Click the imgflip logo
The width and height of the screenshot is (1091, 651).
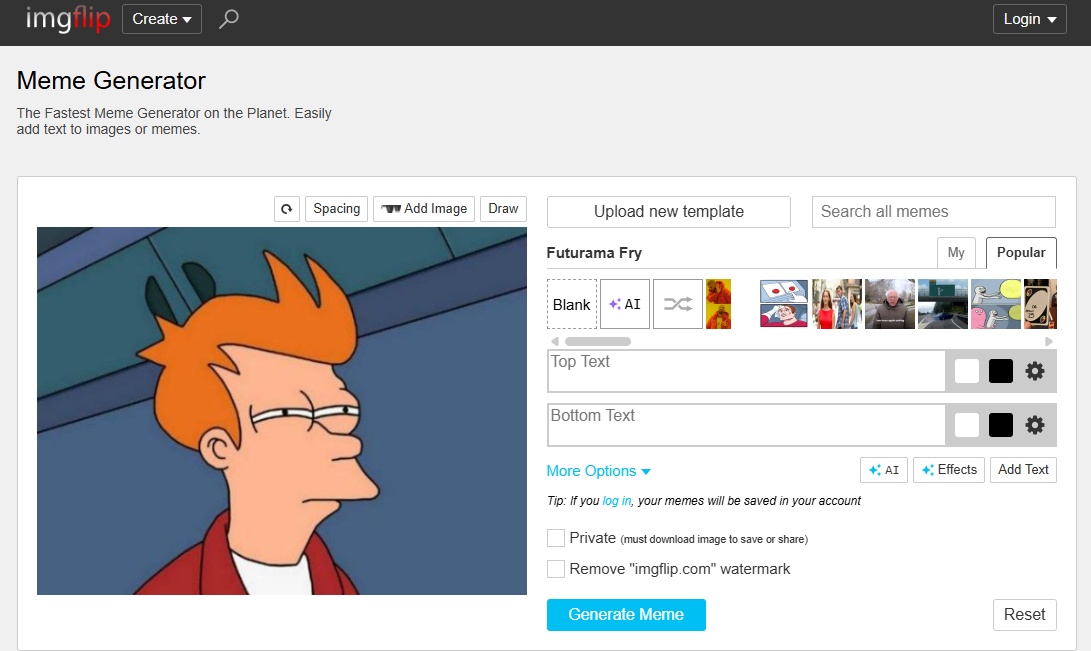[x=68, y=19]
